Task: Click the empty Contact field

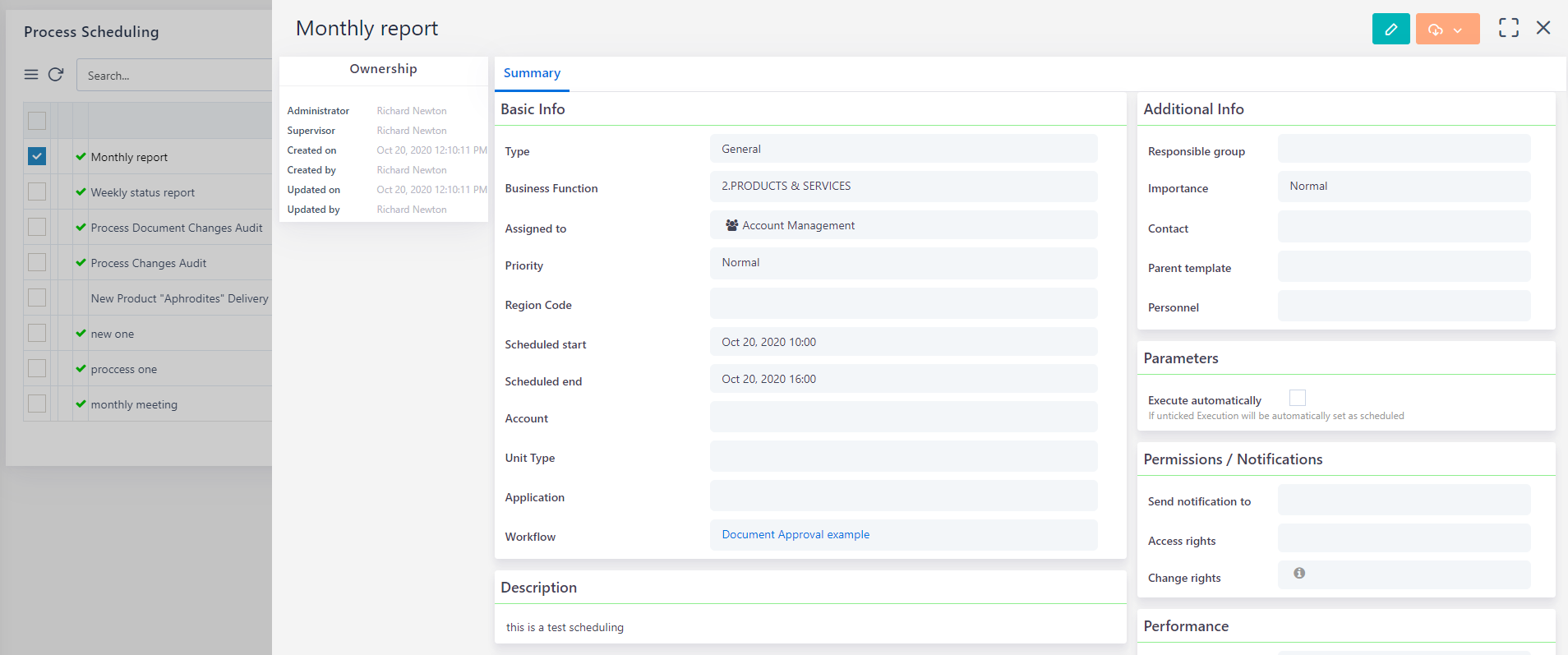Action: click(x=1404, y=226)
